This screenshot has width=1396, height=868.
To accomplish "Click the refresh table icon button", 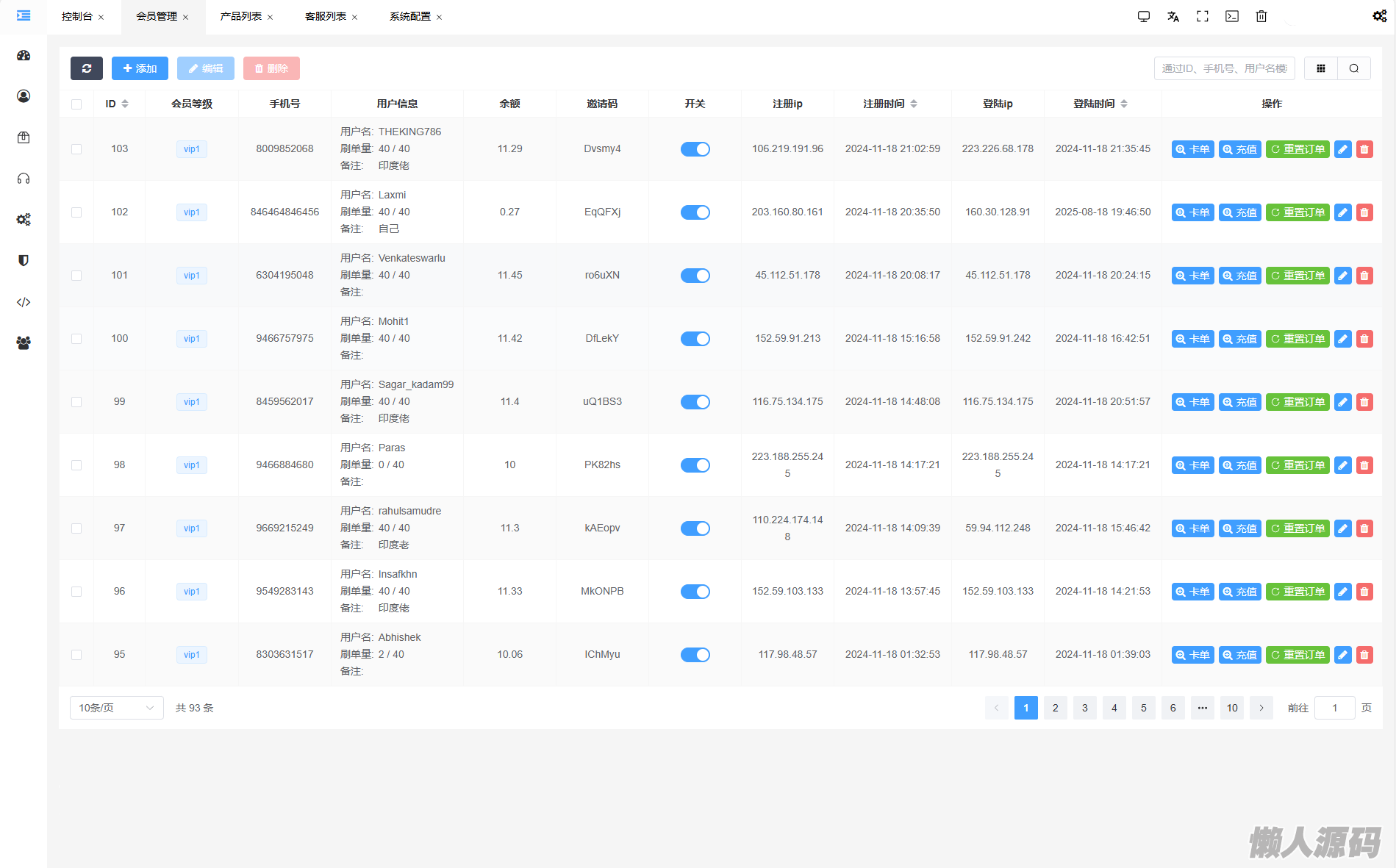I will tap(87, 68).
